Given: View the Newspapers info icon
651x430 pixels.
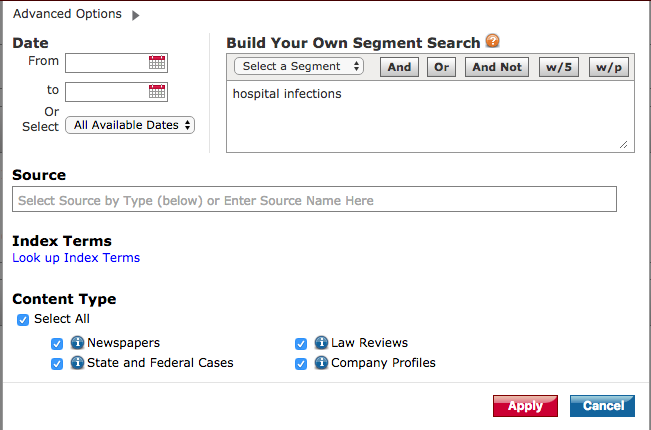Looking at the screenshot, I should coord(77,342).
